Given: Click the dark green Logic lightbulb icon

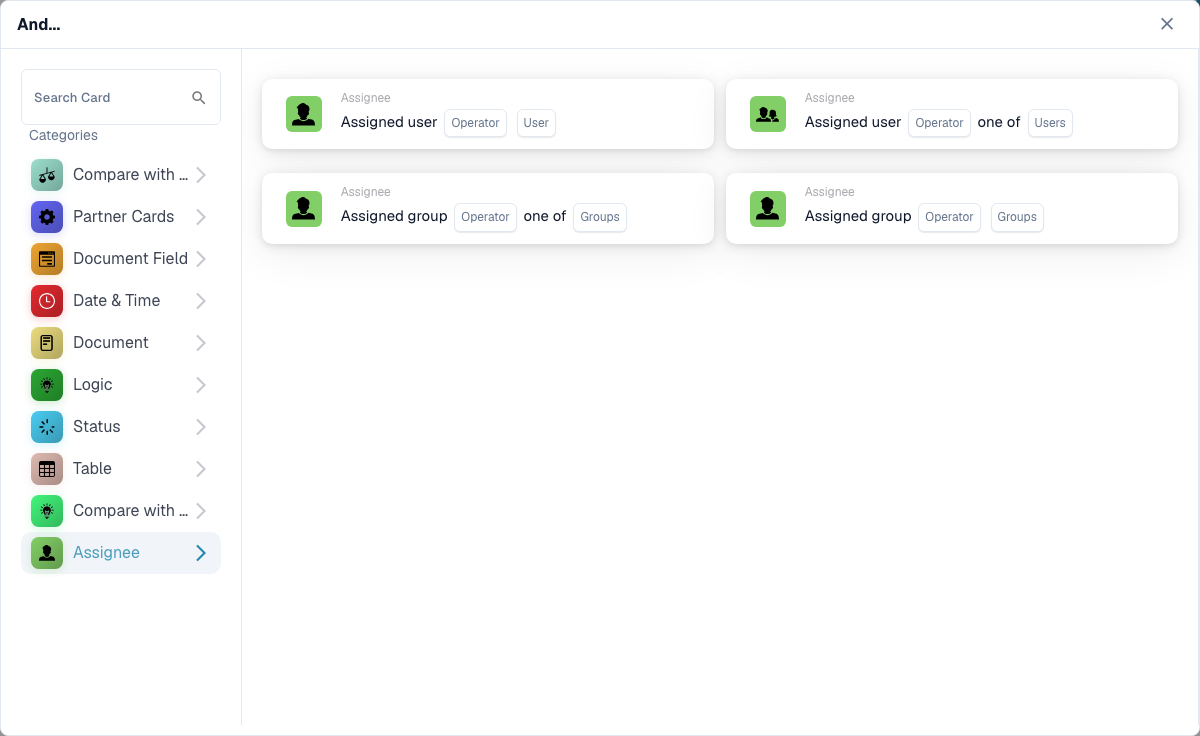Looking at the screenshot, I should tap(47, 385).
